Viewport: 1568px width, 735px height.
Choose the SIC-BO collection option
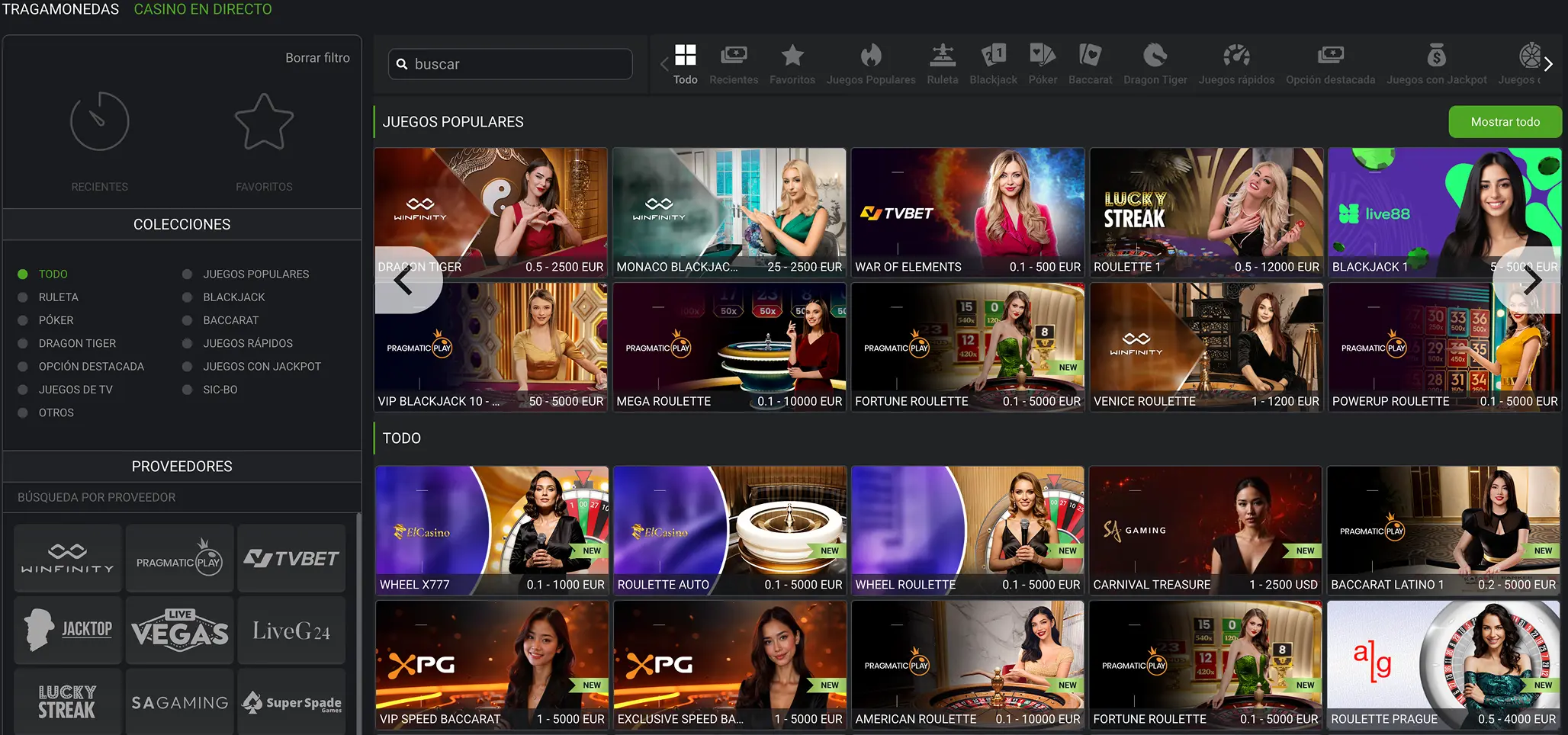pos(187,390)
